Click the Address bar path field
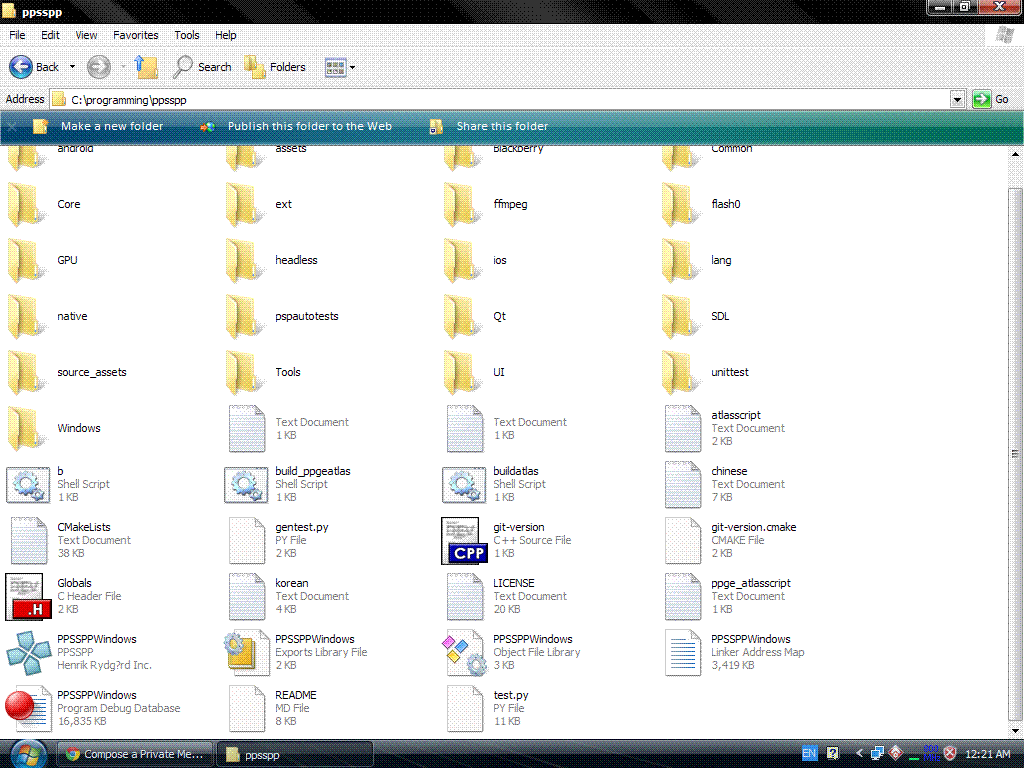The width and height of the screenshot is (1024, 768). (500, 100)
